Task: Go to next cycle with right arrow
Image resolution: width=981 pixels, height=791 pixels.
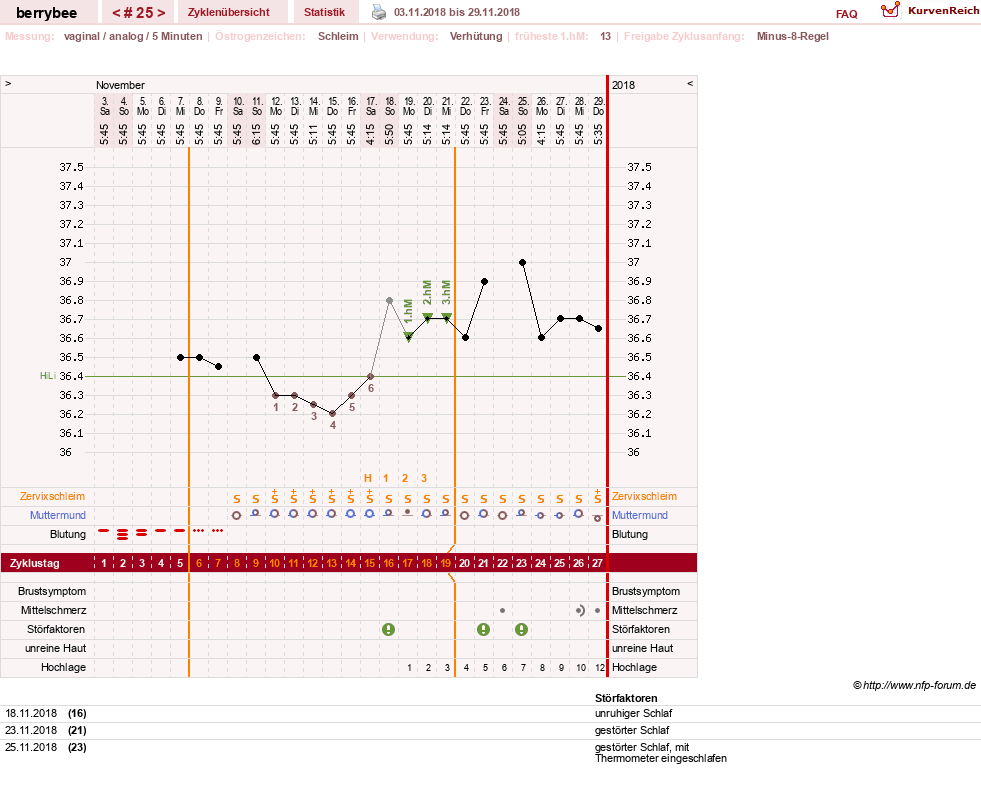Action: click(x=161, y=13)
